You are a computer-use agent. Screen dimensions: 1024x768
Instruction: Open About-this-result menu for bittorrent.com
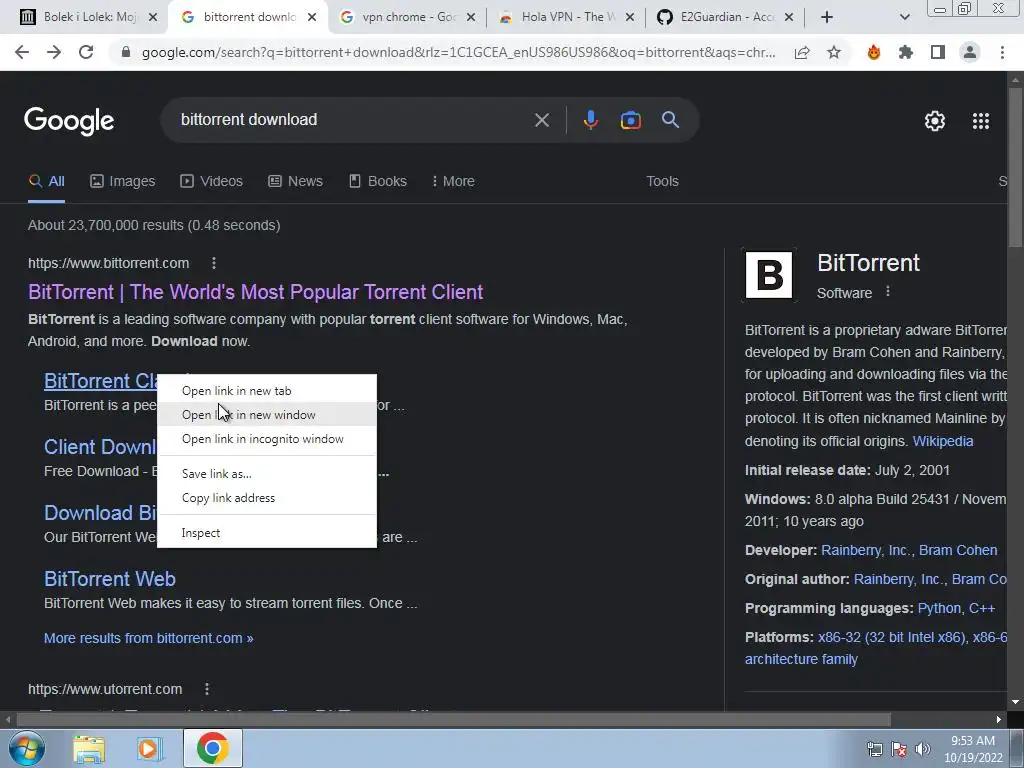214,263
